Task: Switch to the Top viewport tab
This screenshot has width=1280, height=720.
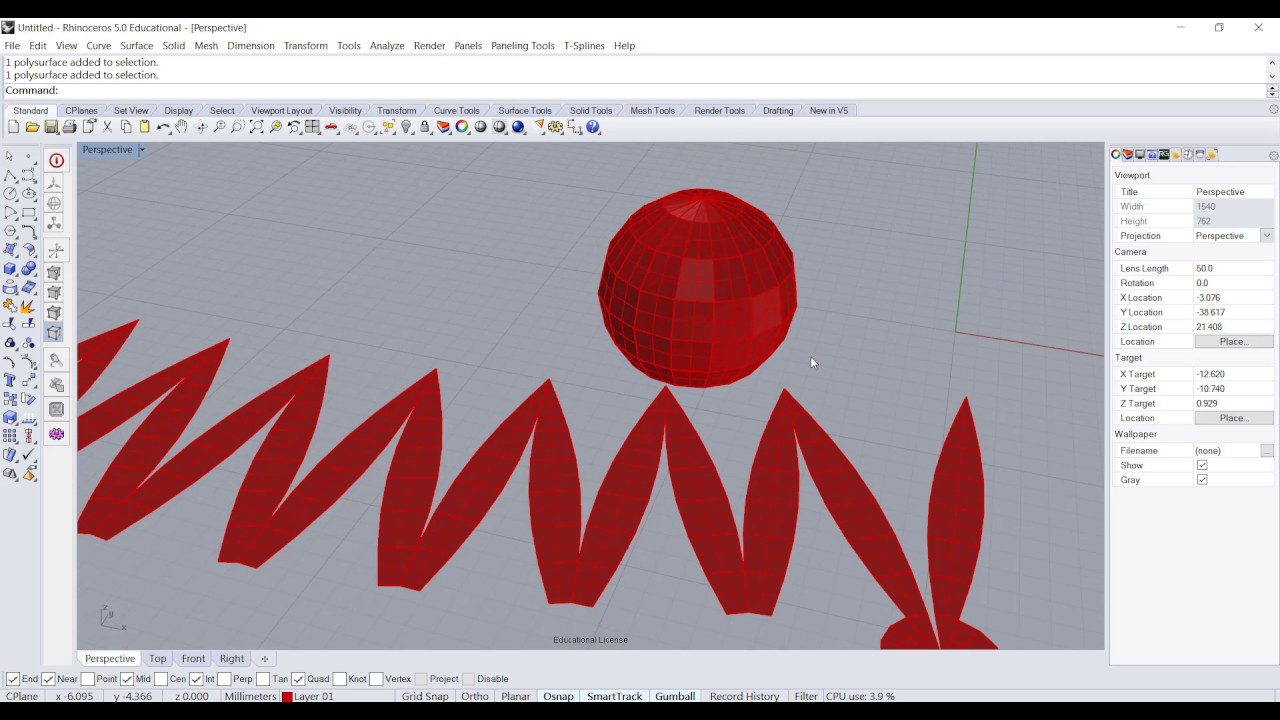Action: pos(158,659)
